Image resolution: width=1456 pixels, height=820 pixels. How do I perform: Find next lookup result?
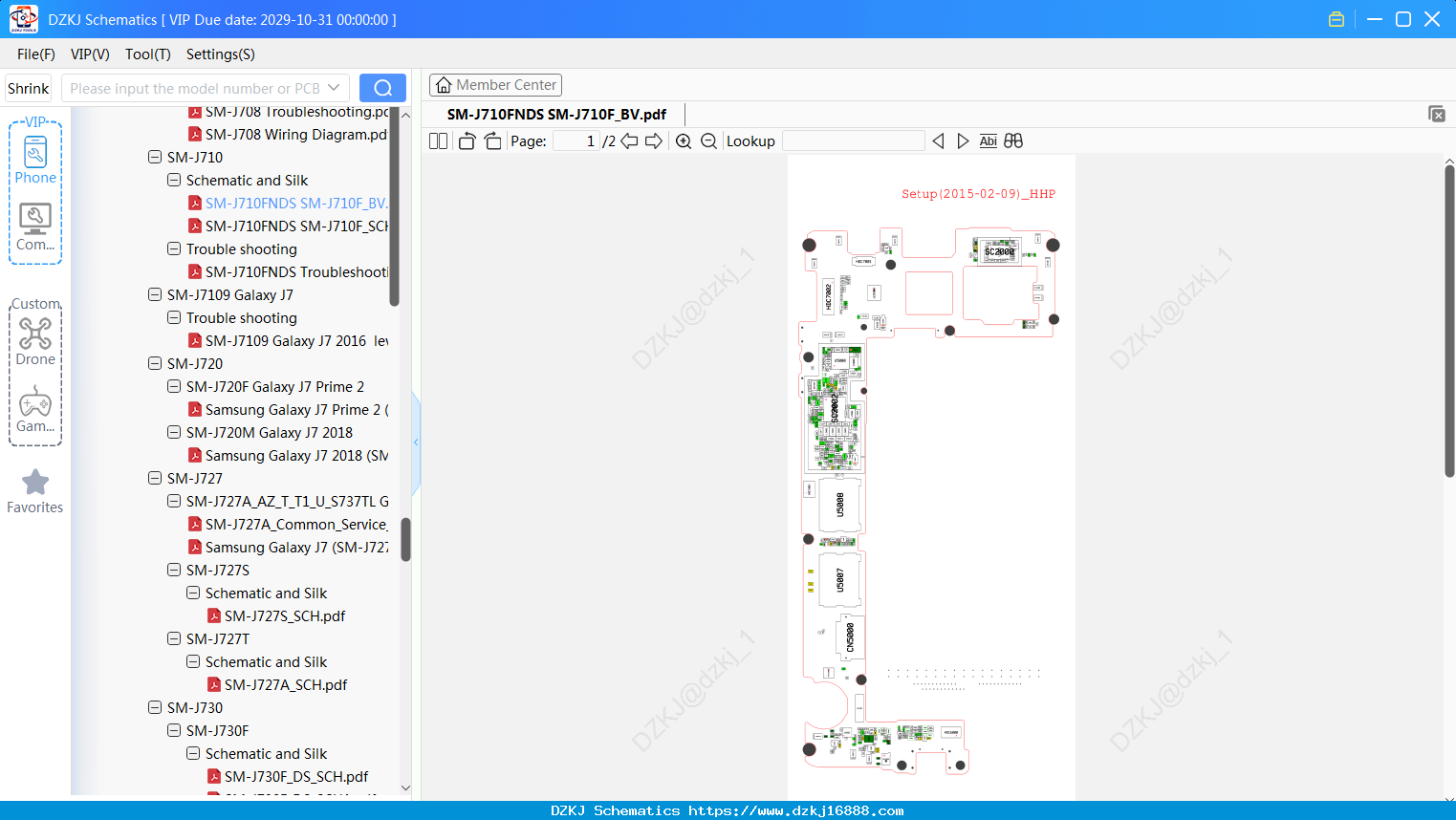tap(963, 141)
